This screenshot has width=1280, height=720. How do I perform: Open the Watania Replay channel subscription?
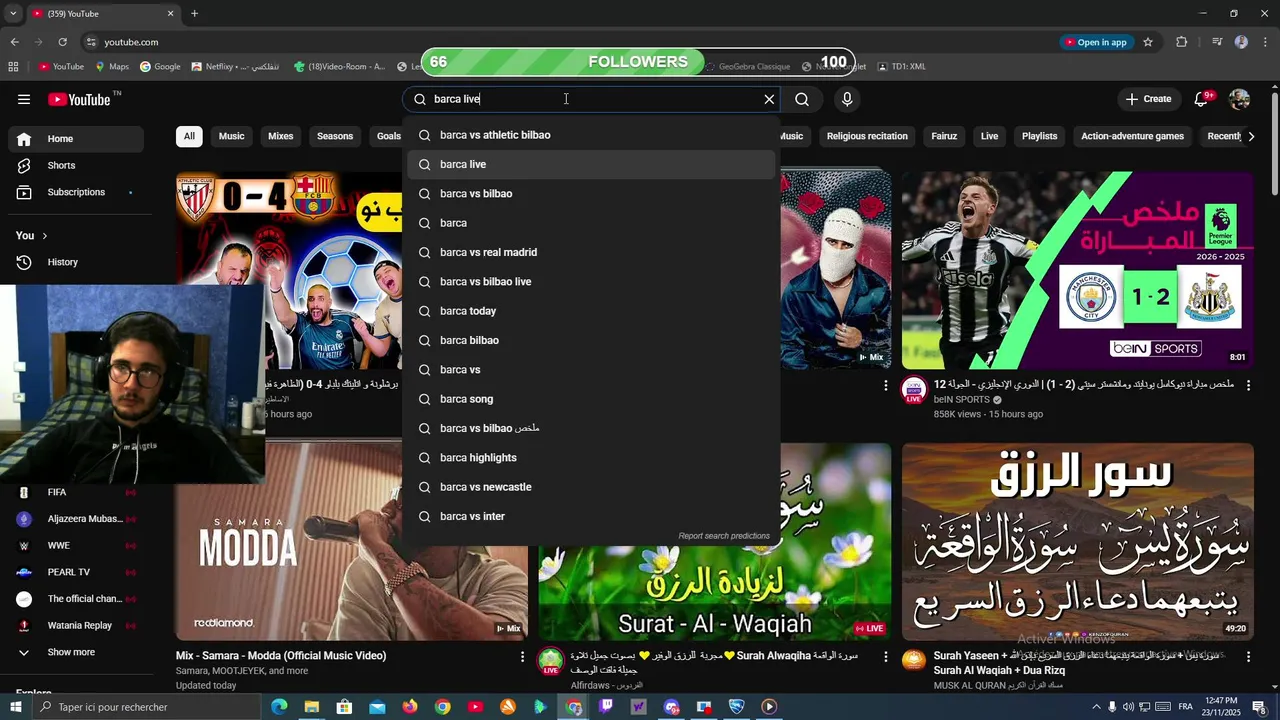pos(76,626)
